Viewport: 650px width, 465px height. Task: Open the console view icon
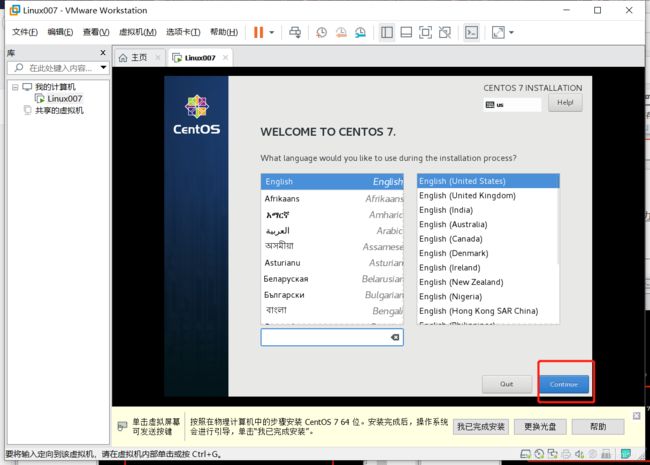(x=471, y=32)
